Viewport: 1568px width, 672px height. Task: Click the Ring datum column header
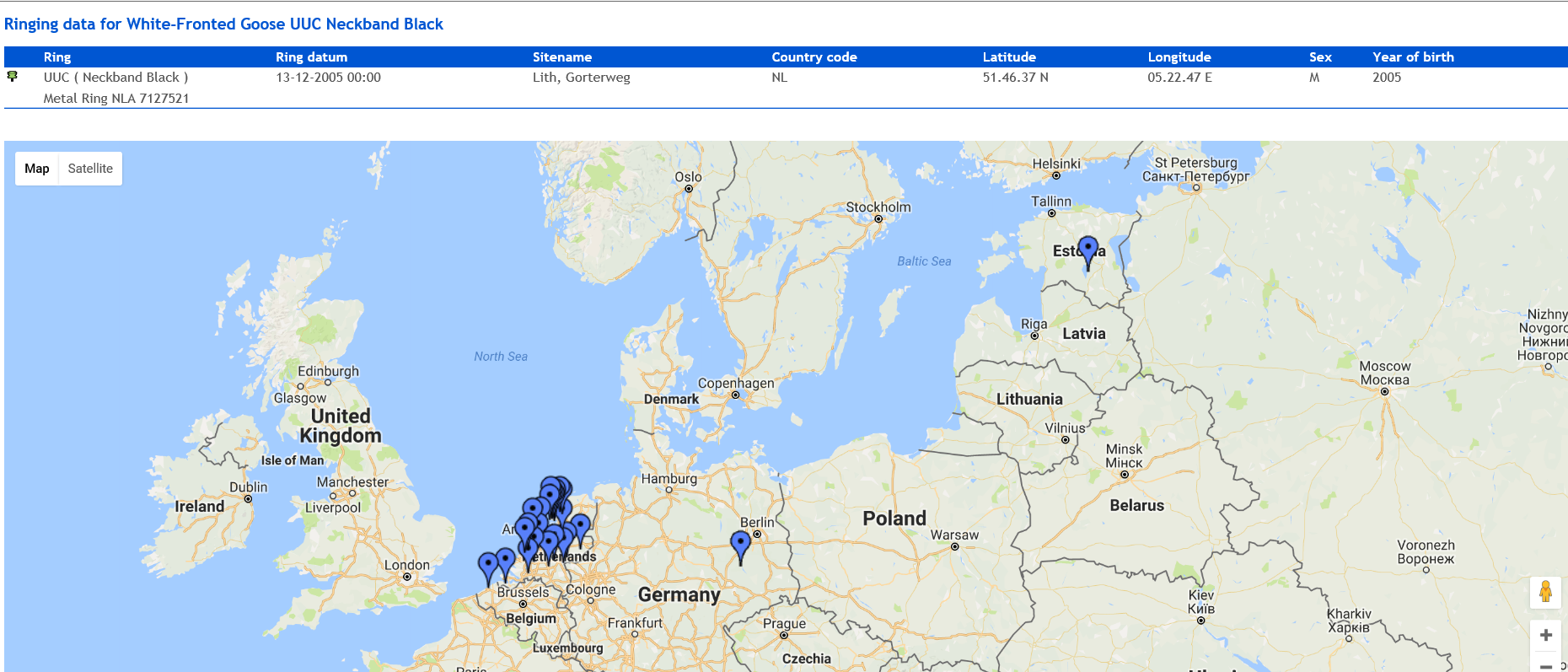tap(312, 57)
